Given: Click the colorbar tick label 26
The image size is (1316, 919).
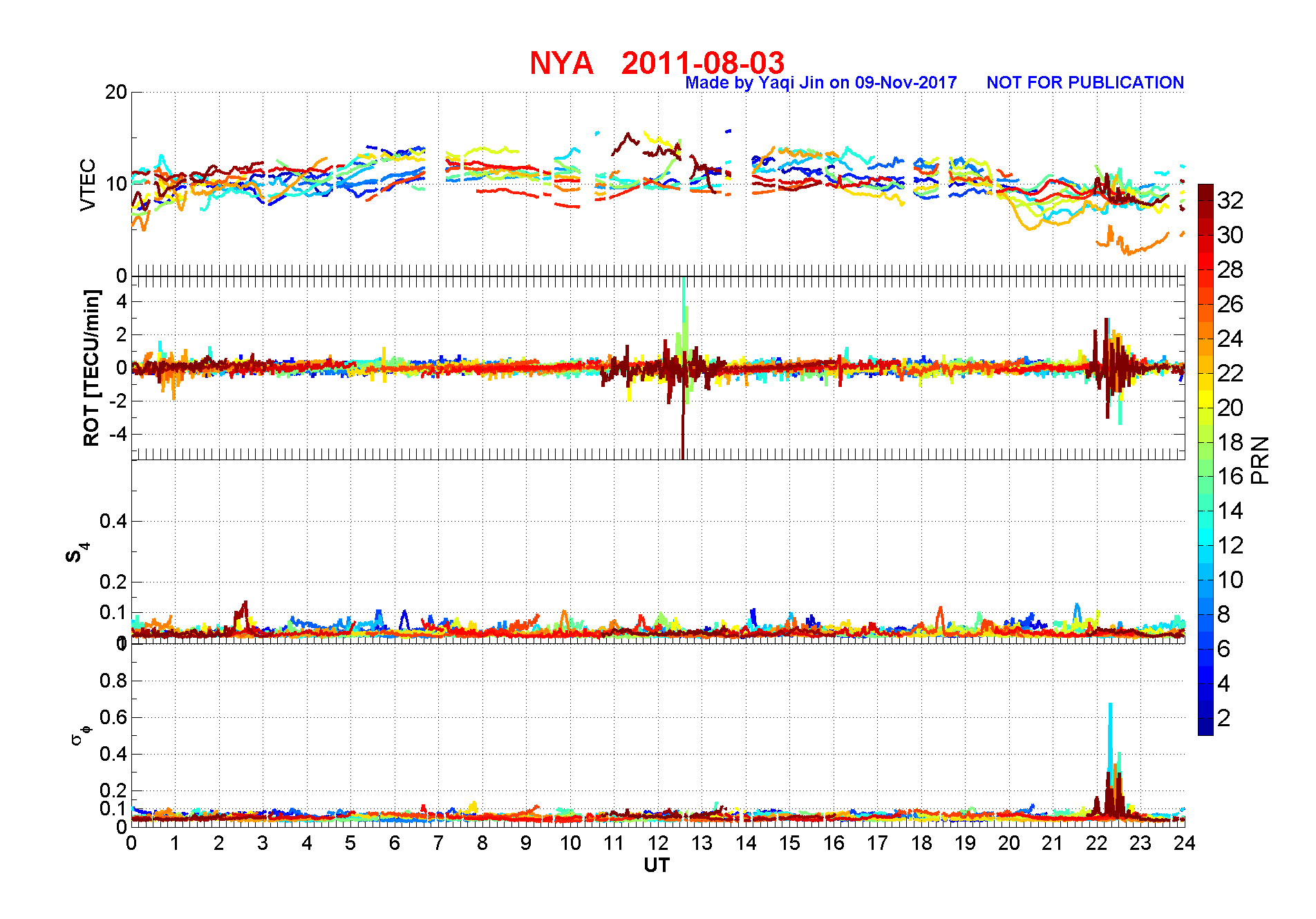Looking at the screenshot, I should pos(1230,304).
